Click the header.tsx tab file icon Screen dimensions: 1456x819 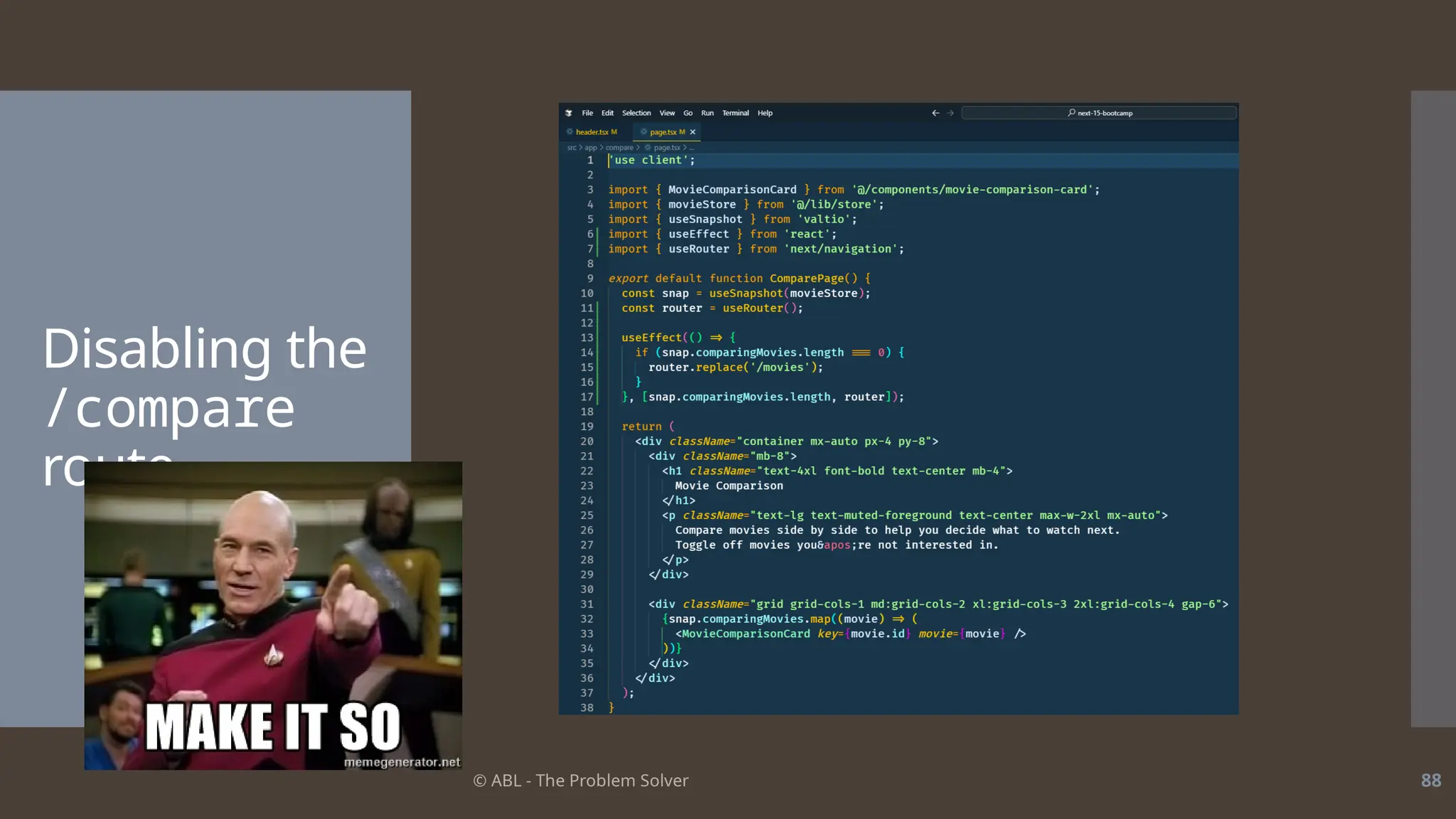tap(570, 132)
